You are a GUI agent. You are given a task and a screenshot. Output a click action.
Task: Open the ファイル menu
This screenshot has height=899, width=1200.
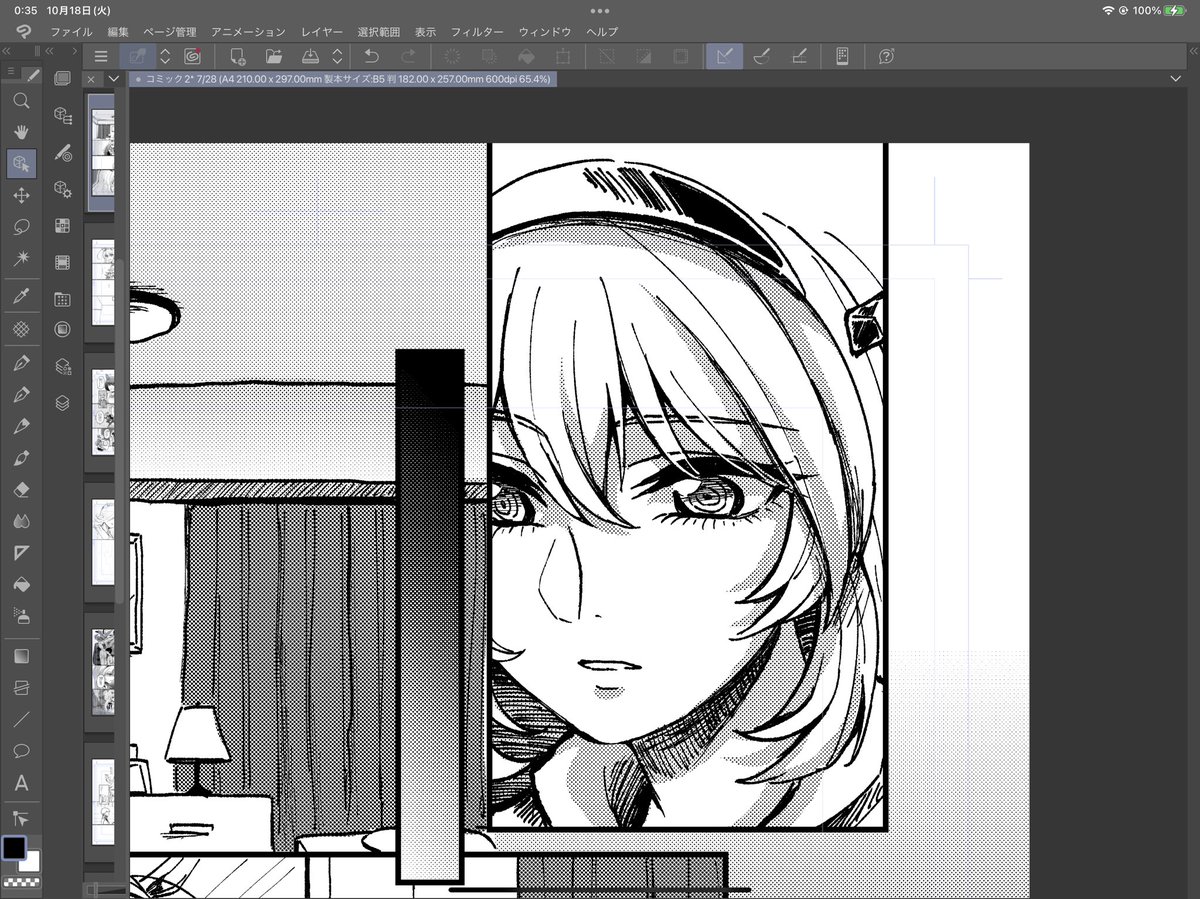pyautogui.click(x=71, y=32)
